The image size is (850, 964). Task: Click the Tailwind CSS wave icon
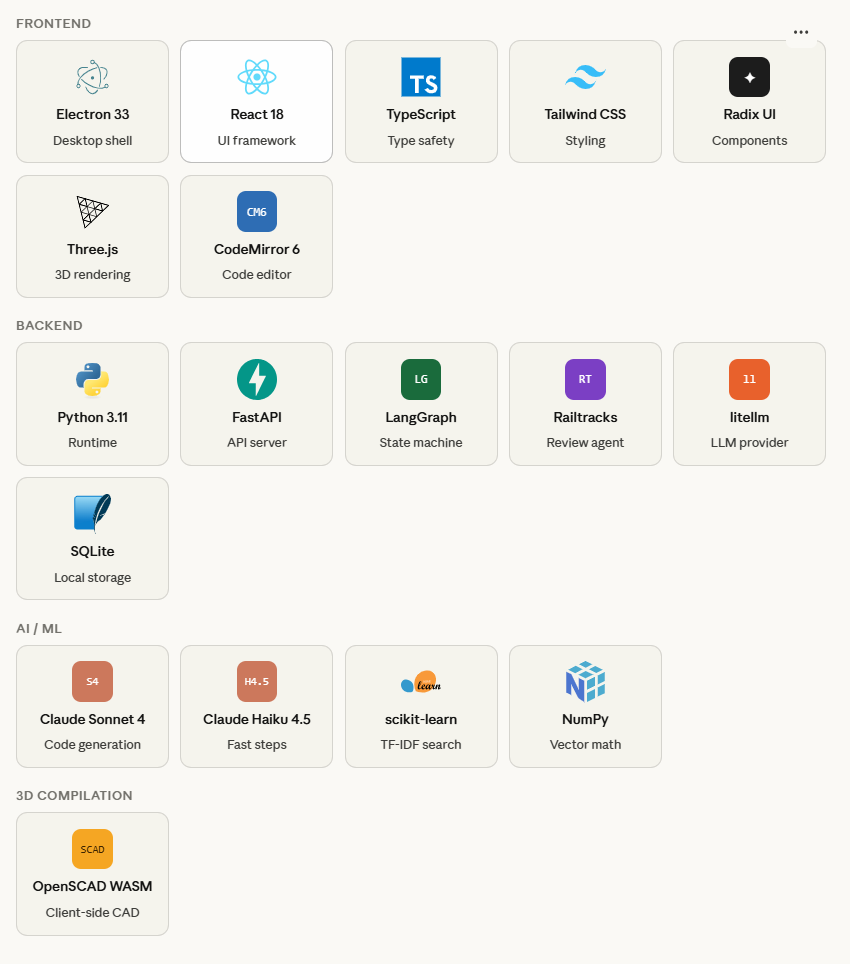click(x=585, y=77)
